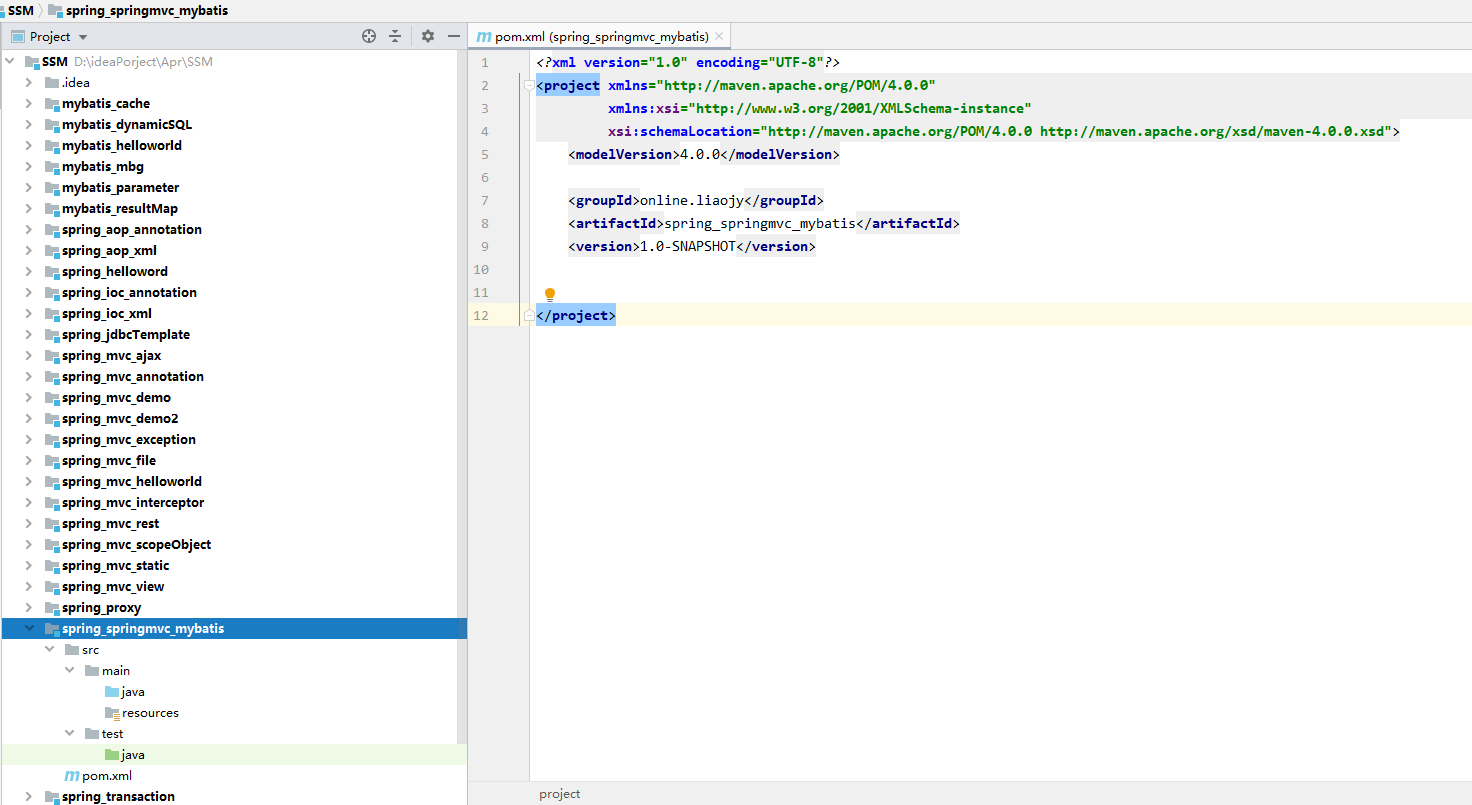Image resolution: width=1472 pixels, height=805 pixels.
Task: Collapse the src folder
Action: (49, 650)
